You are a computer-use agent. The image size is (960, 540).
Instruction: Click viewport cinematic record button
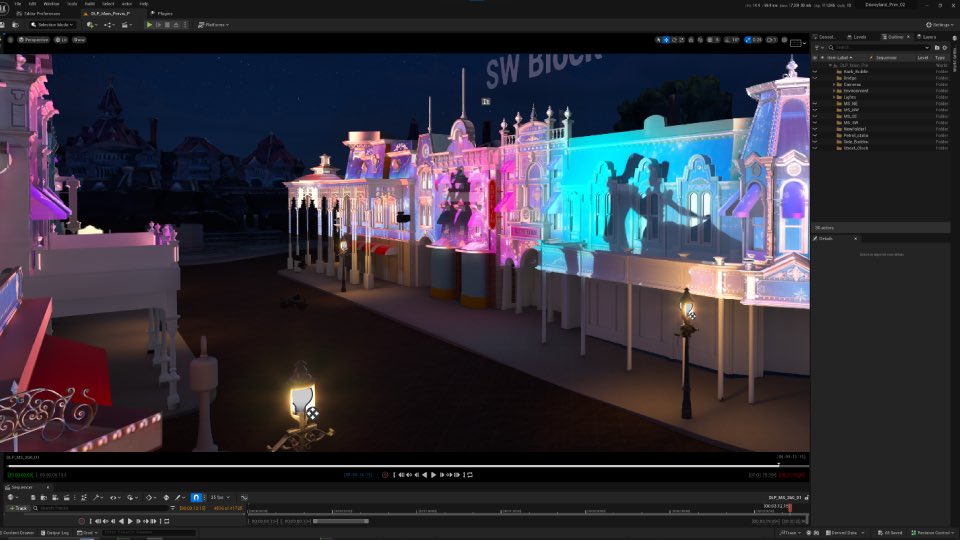385,475
